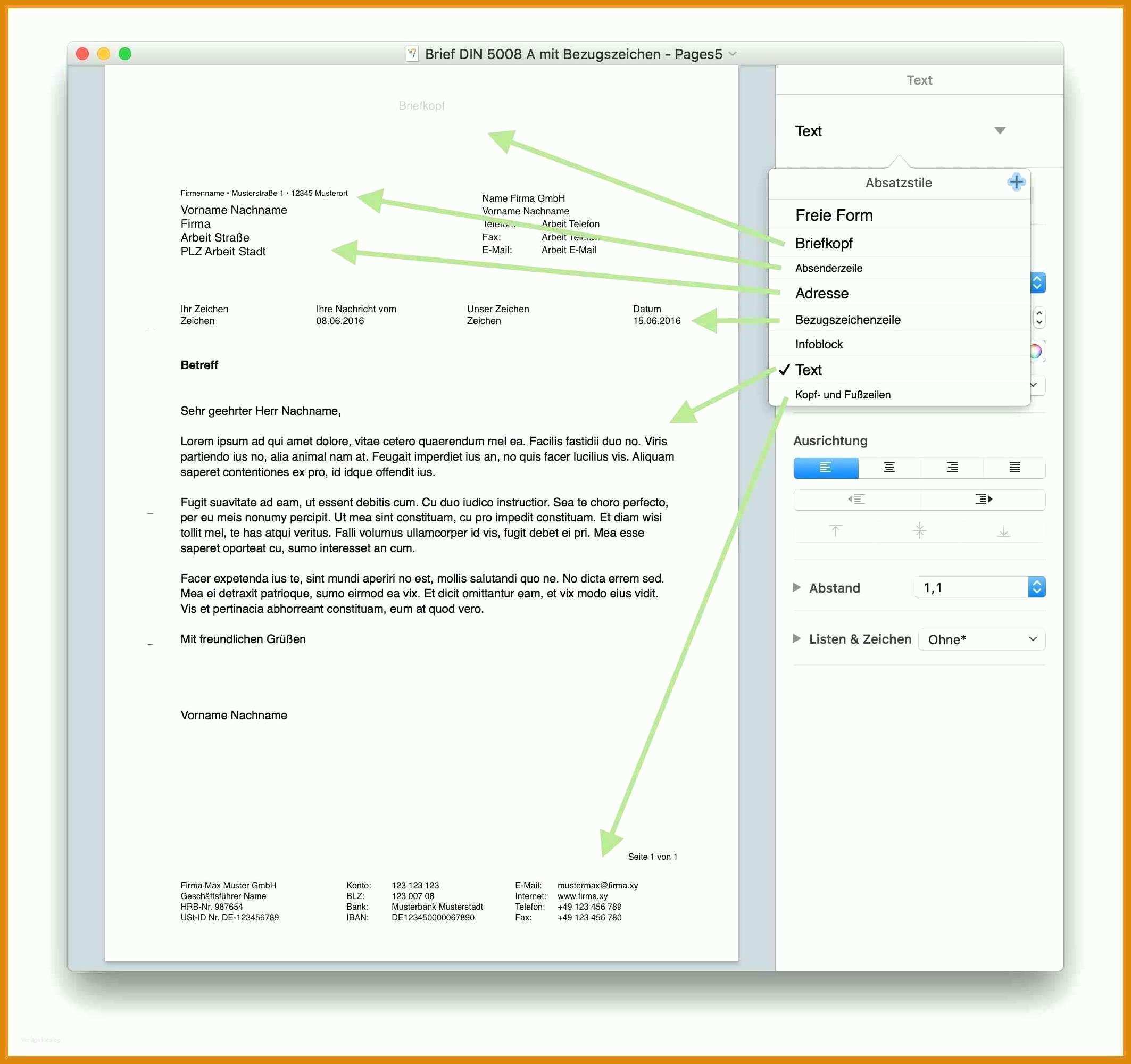The image size is (1131, 1064).
Task: Choose Briefkopf paragraph style
Action: point(899,244)
